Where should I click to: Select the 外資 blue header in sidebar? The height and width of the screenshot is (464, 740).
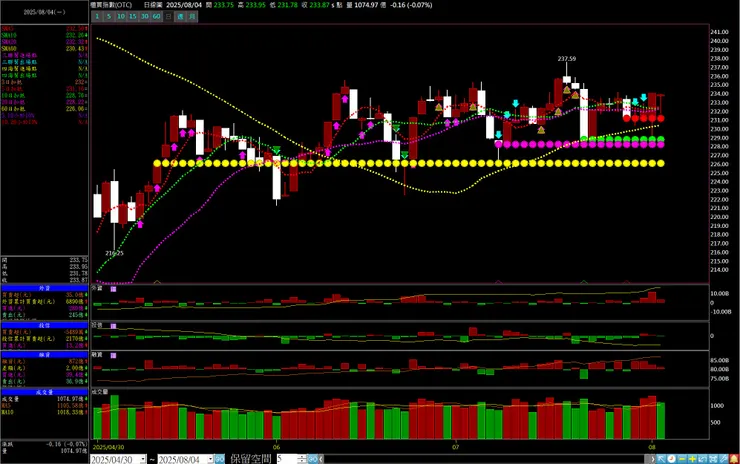pos(44,287)
